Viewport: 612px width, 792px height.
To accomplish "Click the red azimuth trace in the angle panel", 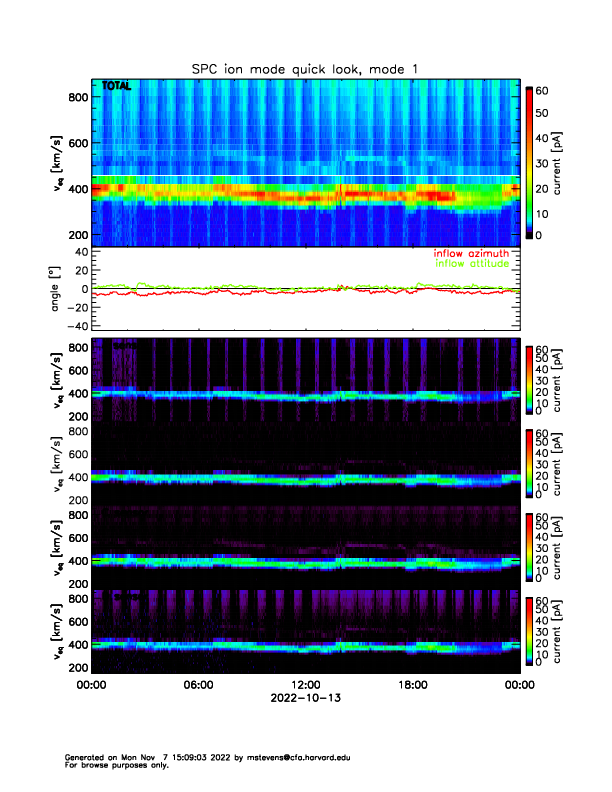I will point(200,294).
